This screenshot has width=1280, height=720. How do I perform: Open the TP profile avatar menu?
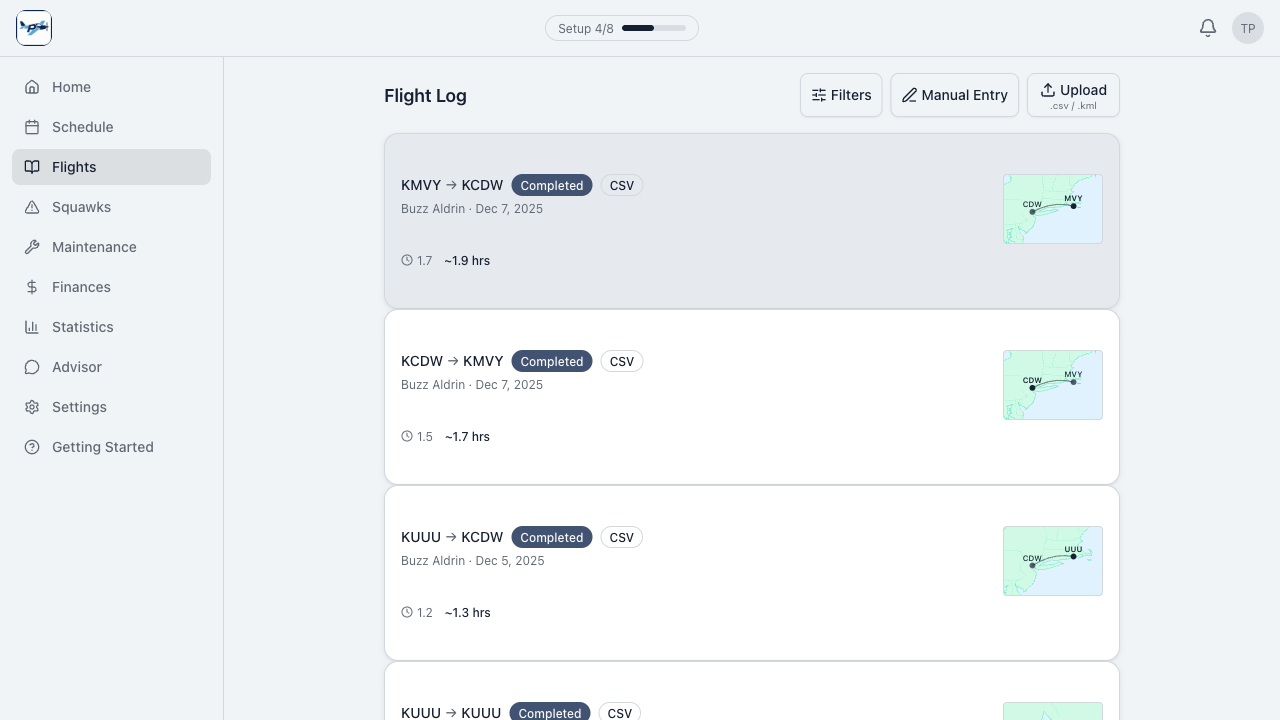[x=1247, y=28]
